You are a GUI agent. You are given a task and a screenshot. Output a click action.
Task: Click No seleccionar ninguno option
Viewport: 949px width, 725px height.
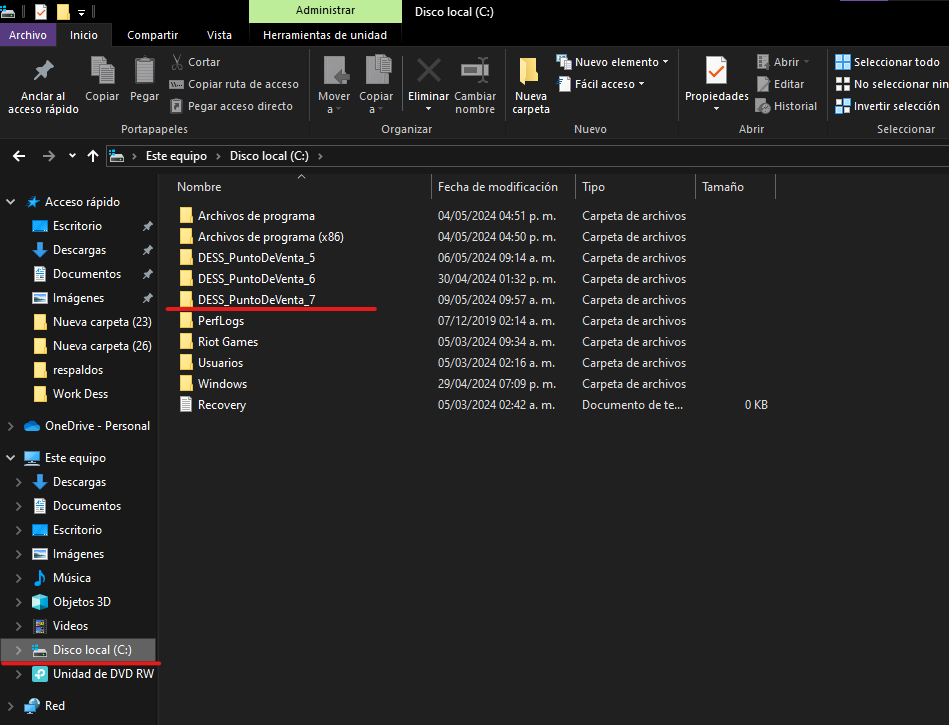point(892,84)
